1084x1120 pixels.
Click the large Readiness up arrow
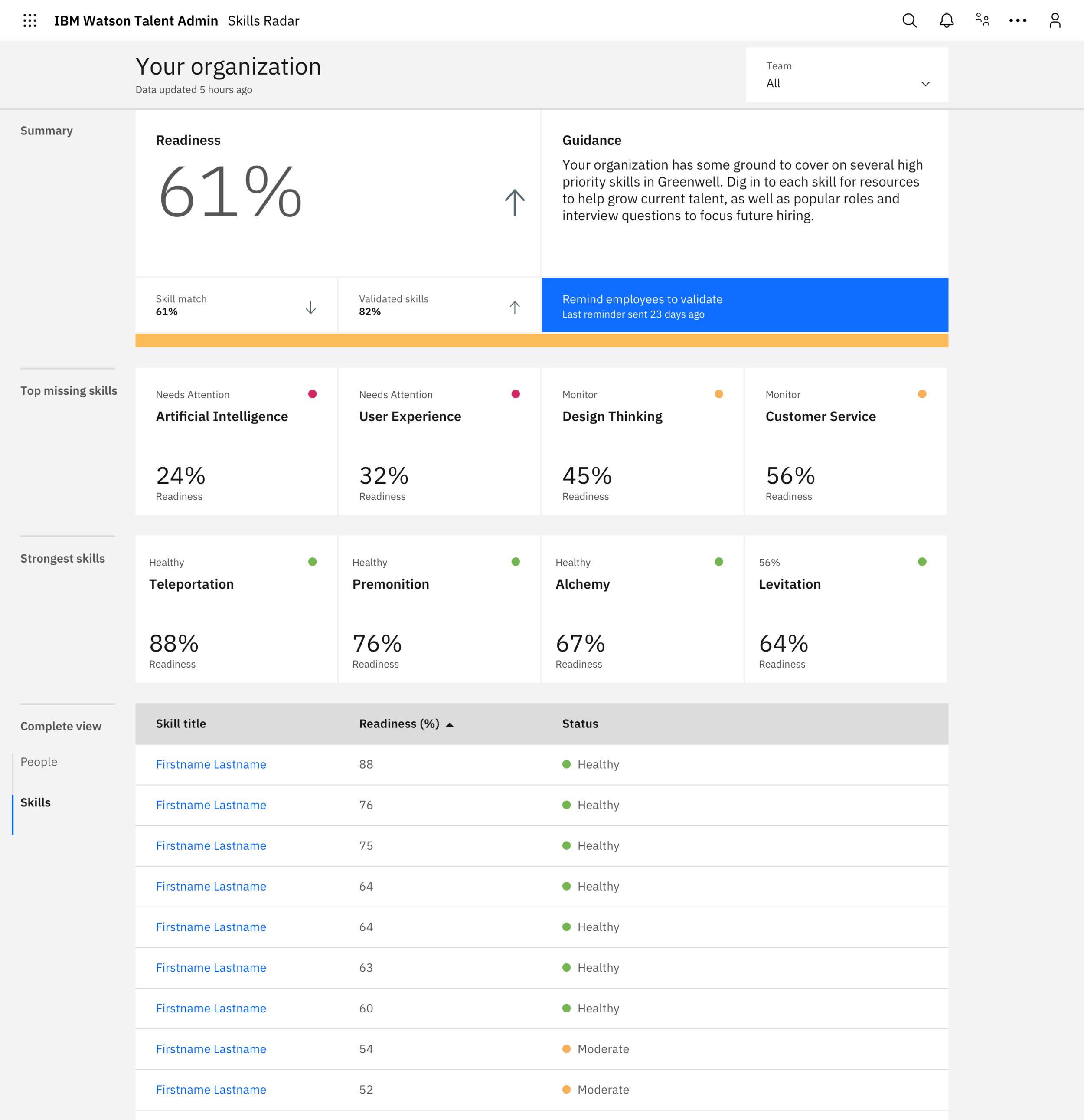pos(515,203)
